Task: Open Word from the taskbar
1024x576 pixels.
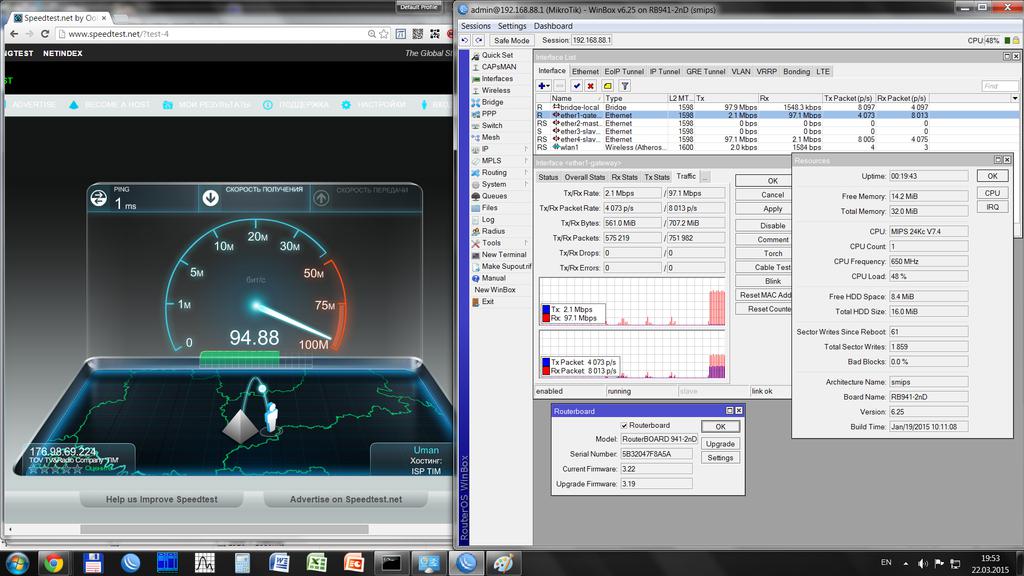Action: 280,563
